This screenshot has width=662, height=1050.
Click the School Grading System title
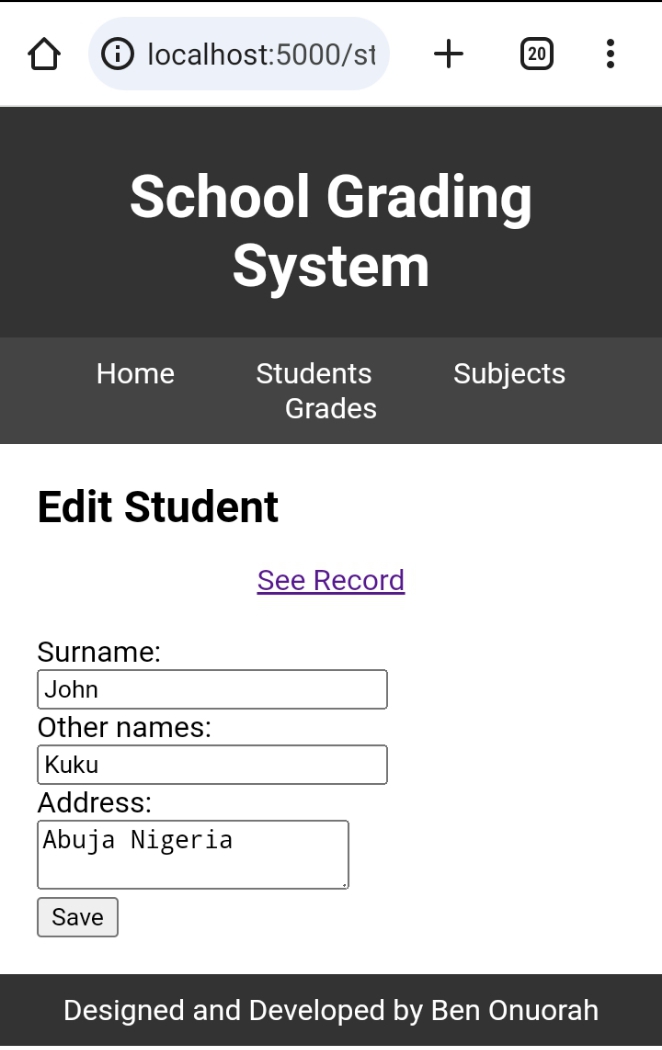[331, 231]
